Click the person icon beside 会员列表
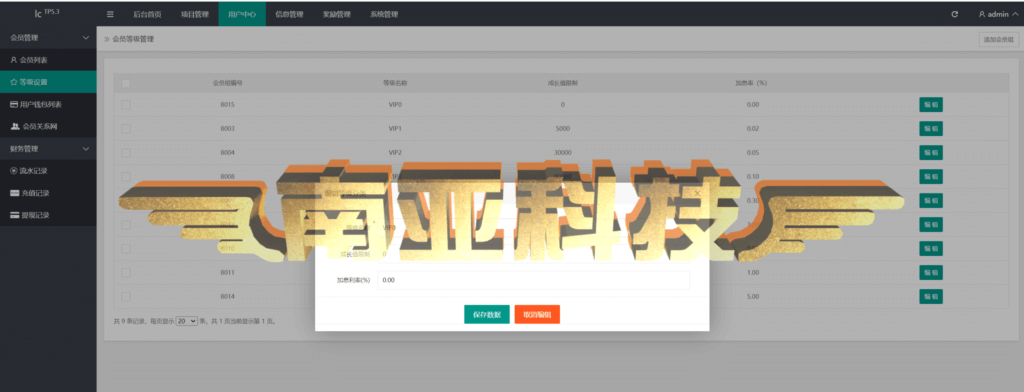The height and width of the screenshot is (392, 1024). coord(14,60)
